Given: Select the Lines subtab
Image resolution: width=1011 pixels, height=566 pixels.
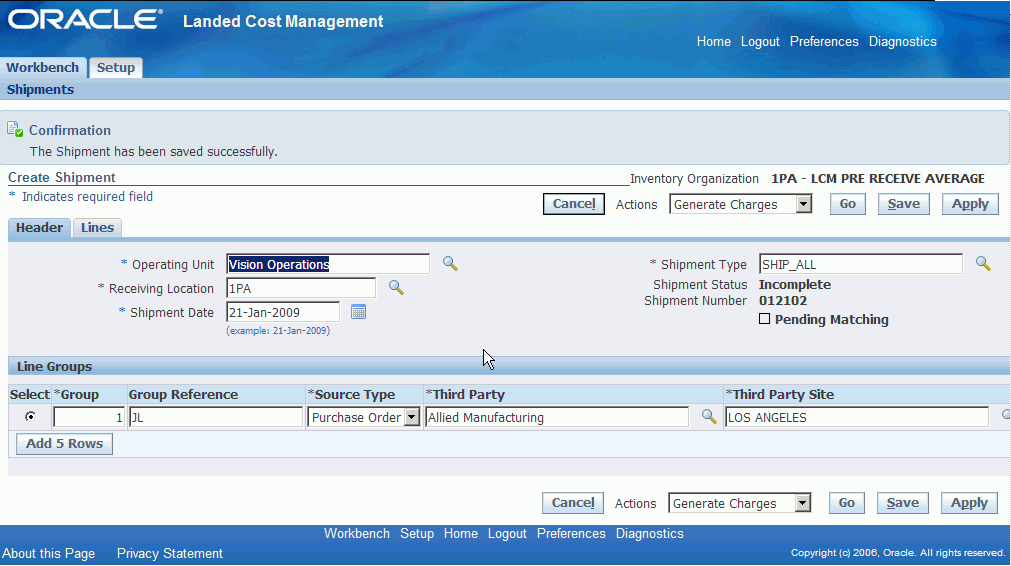Looking at the screenshot, I should click(97, 228).
